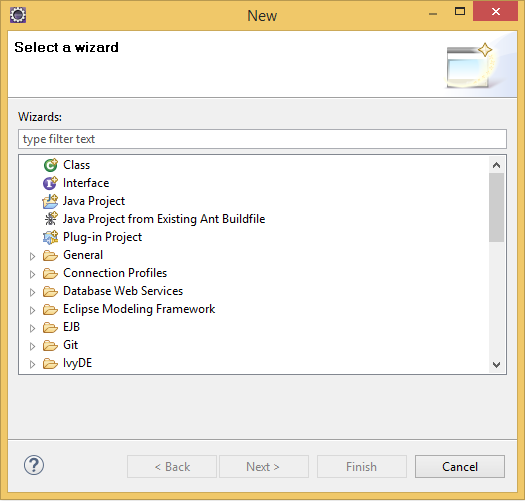Minimize the New dialog window

(433, 13)
